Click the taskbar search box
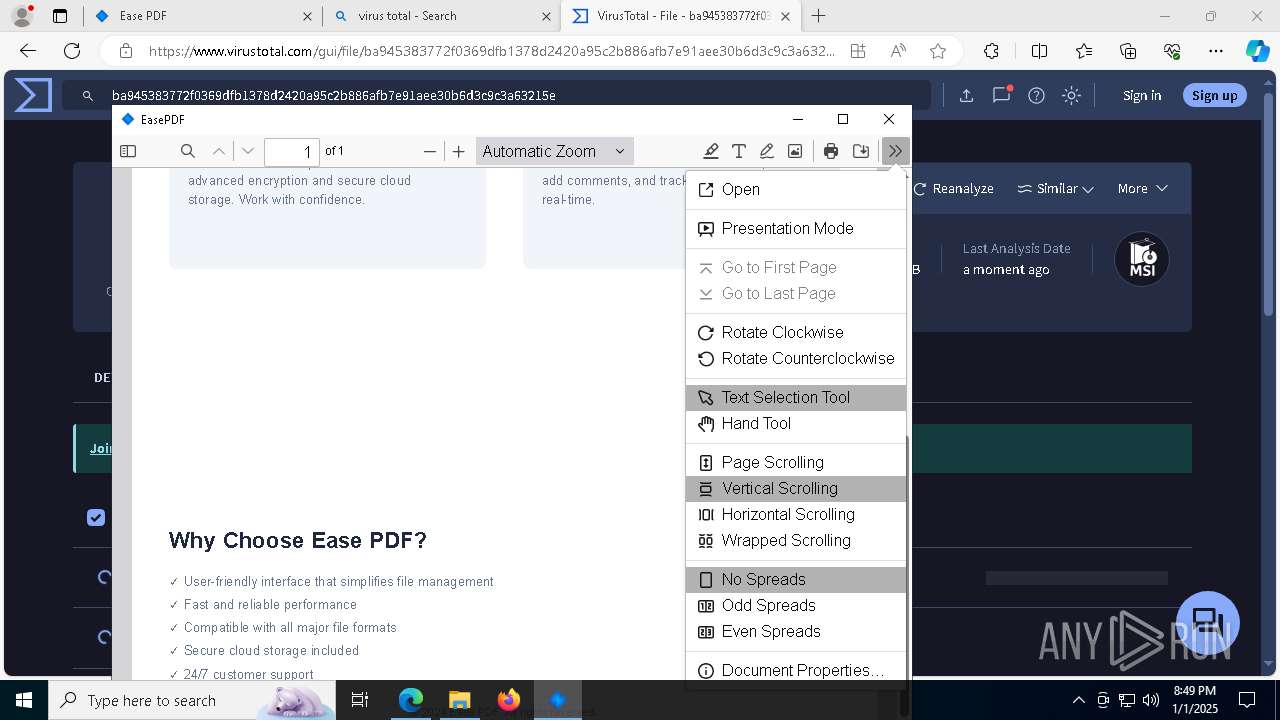Viewport: 1280px width, 720px height. 192,700
